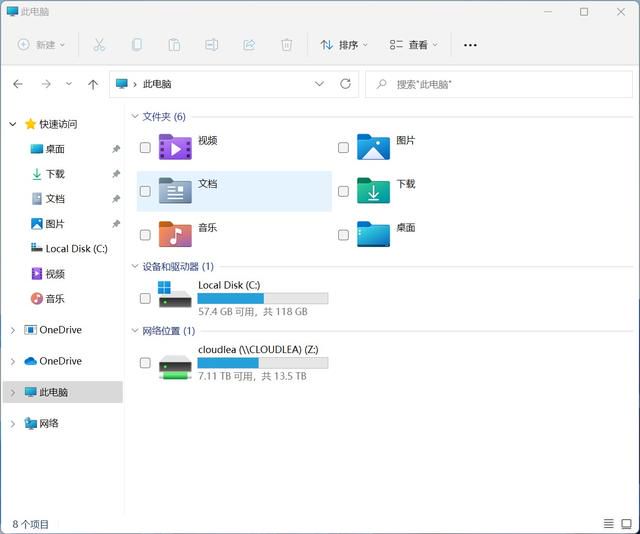Select 文档 in quick access sidebar

tap(55, 199)
